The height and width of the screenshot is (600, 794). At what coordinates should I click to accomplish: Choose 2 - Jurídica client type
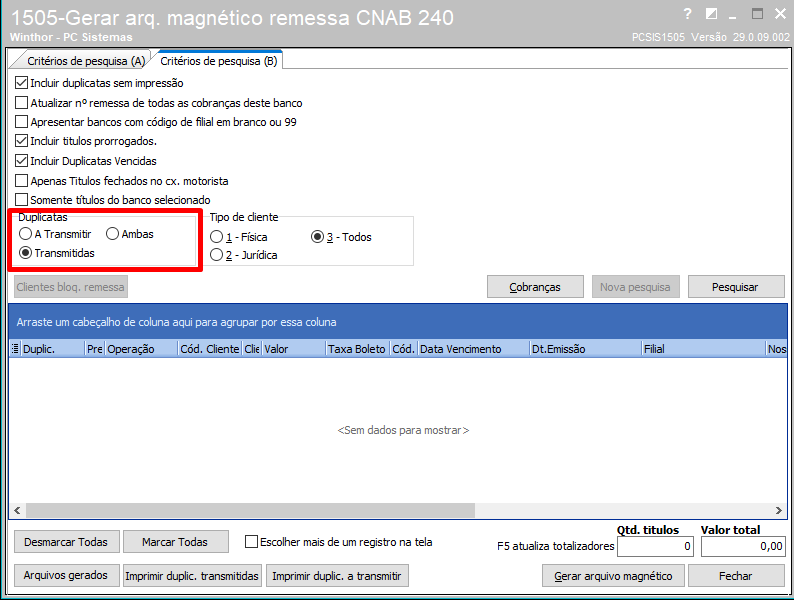(x=216, y=255)
